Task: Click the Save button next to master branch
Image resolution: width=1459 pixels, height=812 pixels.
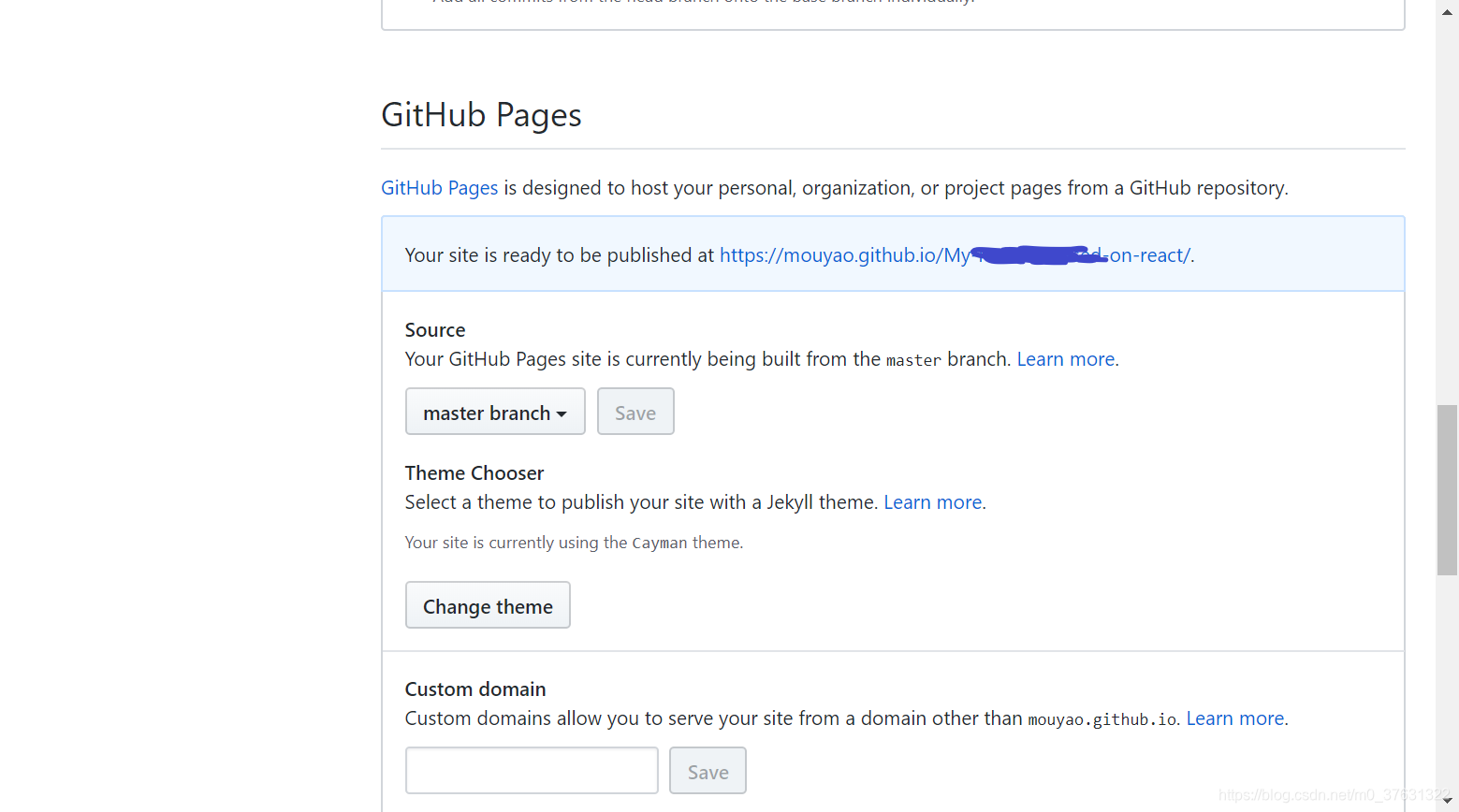Action: coord(635,412)
